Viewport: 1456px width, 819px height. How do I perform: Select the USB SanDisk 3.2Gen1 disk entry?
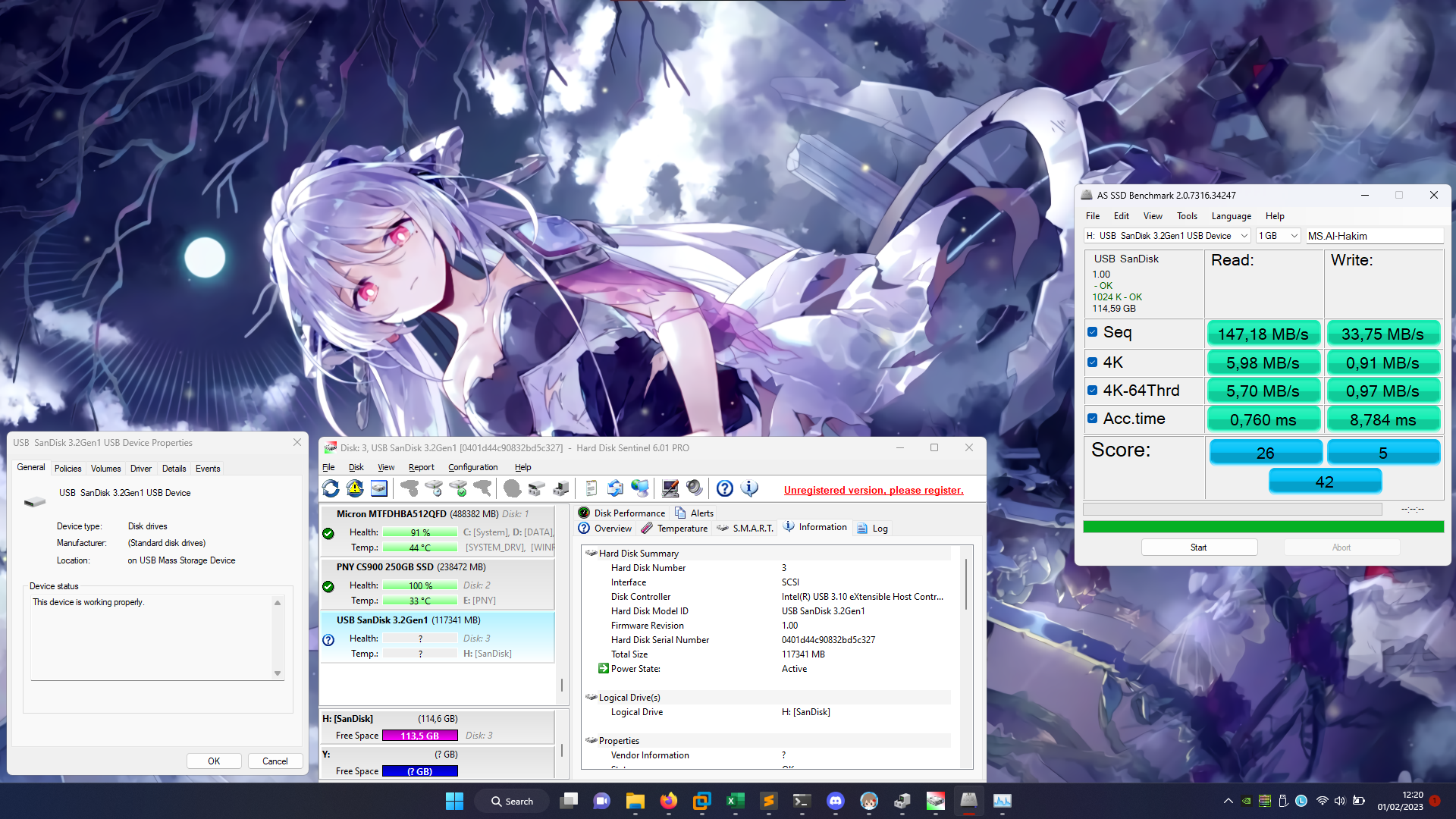438,637
